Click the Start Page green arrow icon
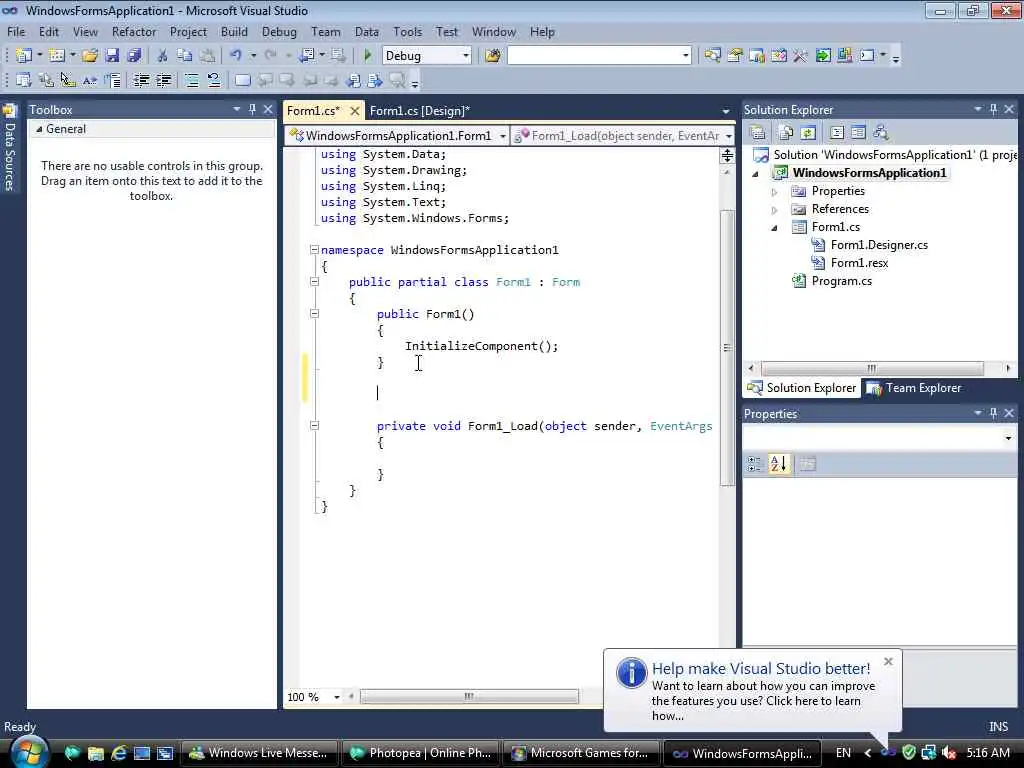 coord(823,56)
